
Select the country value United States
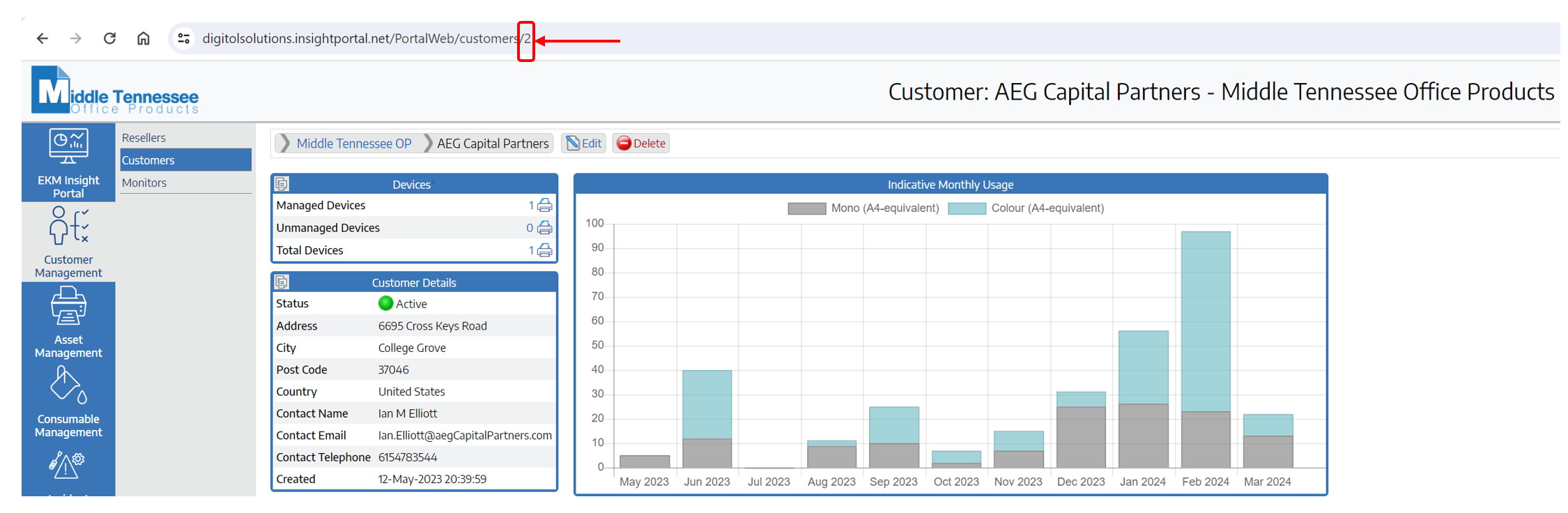pos(412,392)
